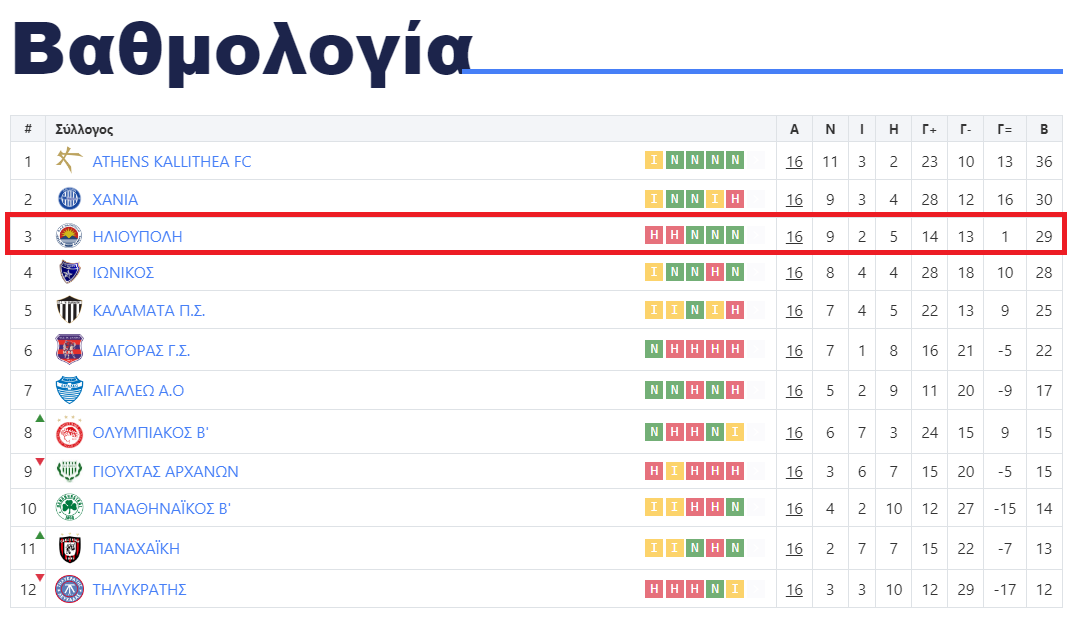Open the ΓΙΟΥΧΤΑΣ ΑΡΧΑΝΩΝ team link
Image resolution: width=1068 pixels, height=618 pixels.
pos(166,472)
